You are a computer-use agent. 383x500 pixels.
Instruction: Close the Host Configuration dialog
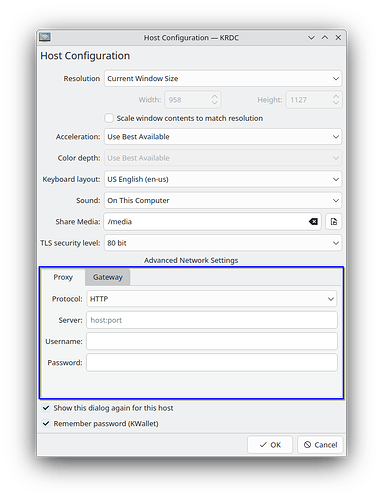click(338, 38)
